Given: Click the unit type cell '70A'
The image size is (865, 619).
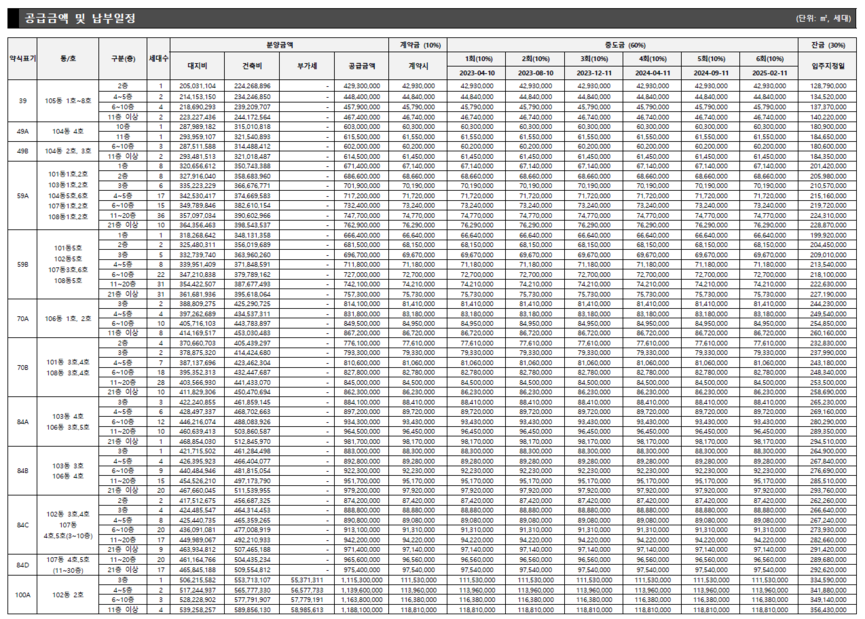Looking at the screenshot, I should click(22, 318).
